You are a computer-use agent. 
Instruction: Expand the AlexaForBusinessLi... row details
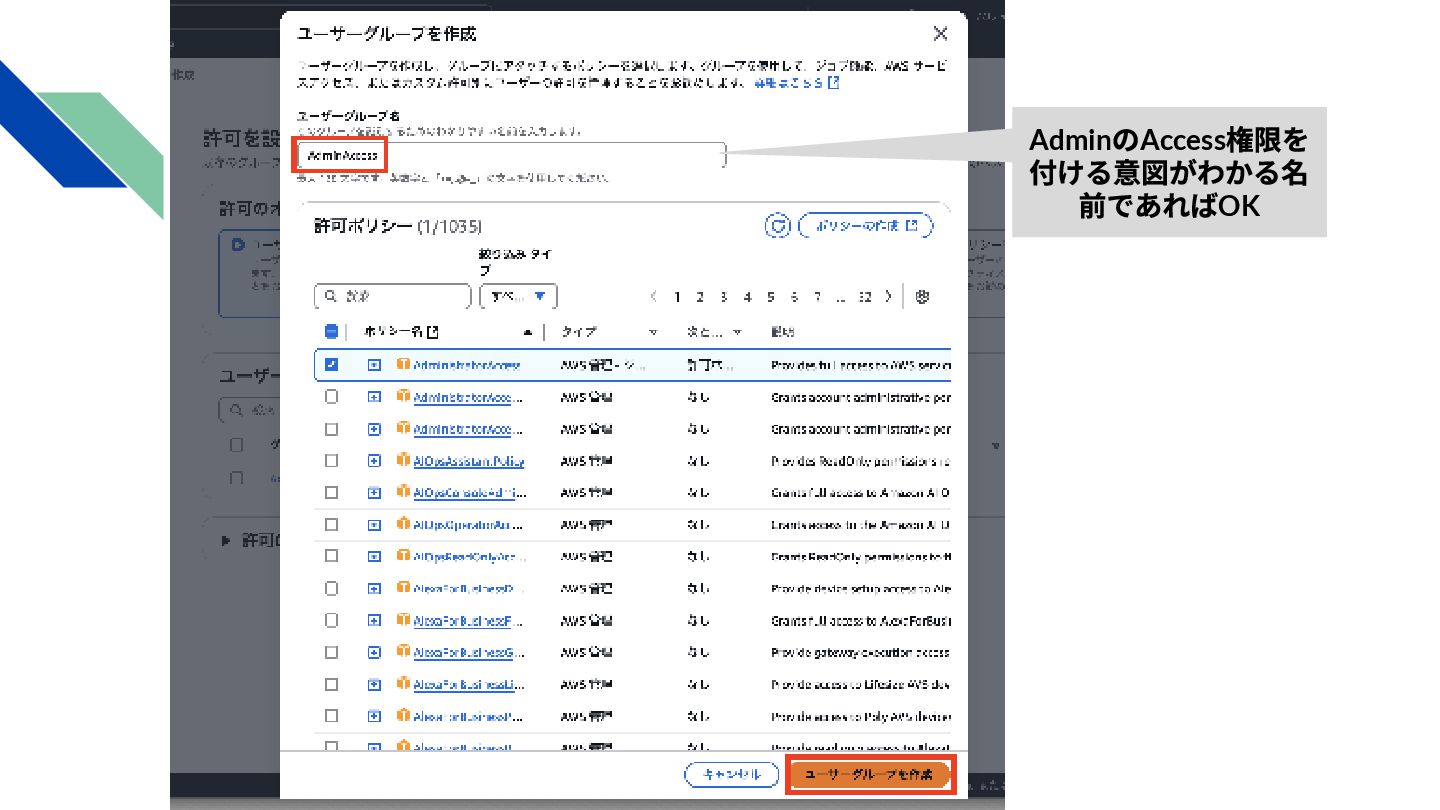coord(374,685)
